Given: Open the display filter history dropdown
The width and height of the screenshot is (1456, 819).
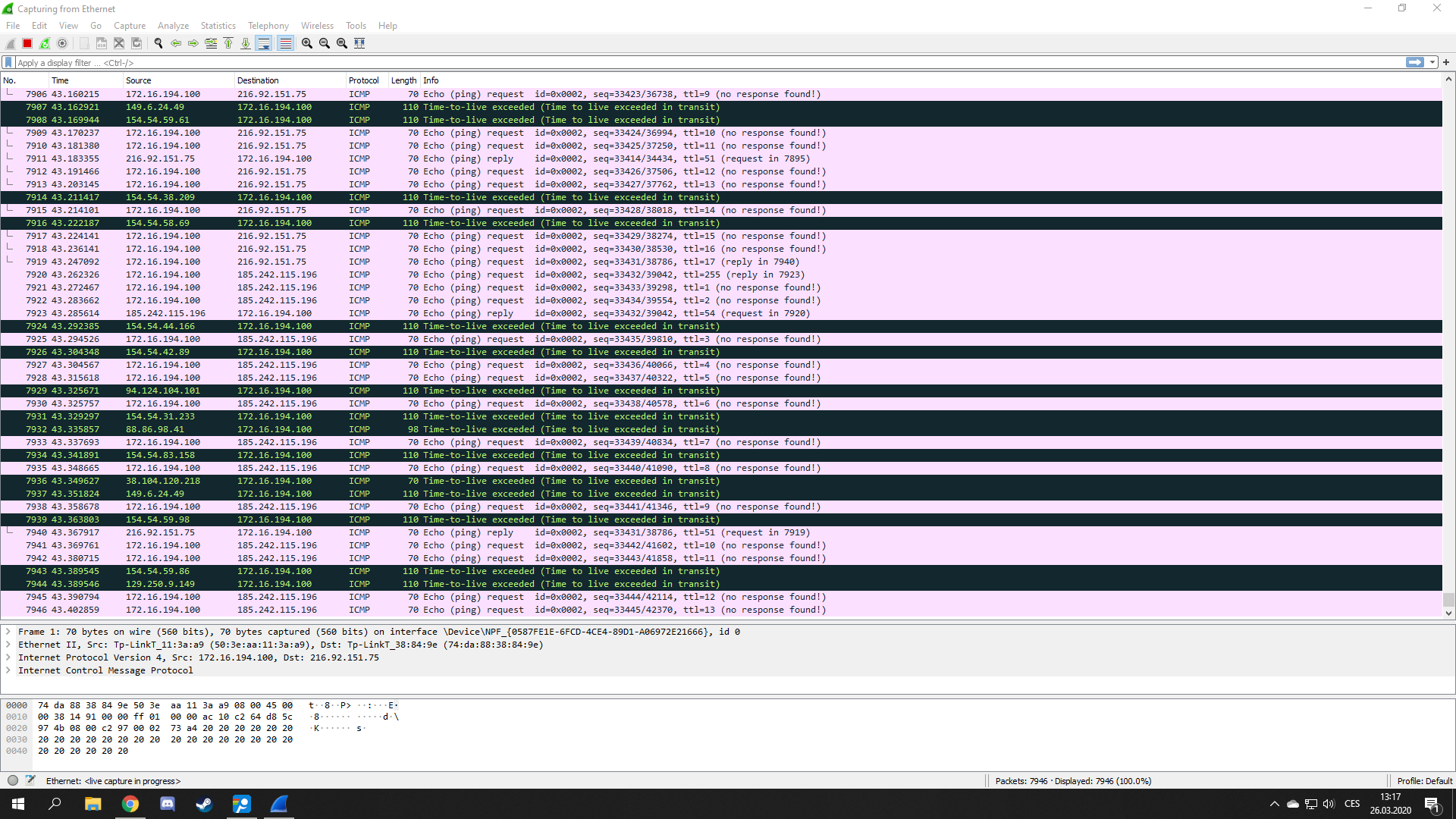Looking at the screenshot, I should point(1432,63).
